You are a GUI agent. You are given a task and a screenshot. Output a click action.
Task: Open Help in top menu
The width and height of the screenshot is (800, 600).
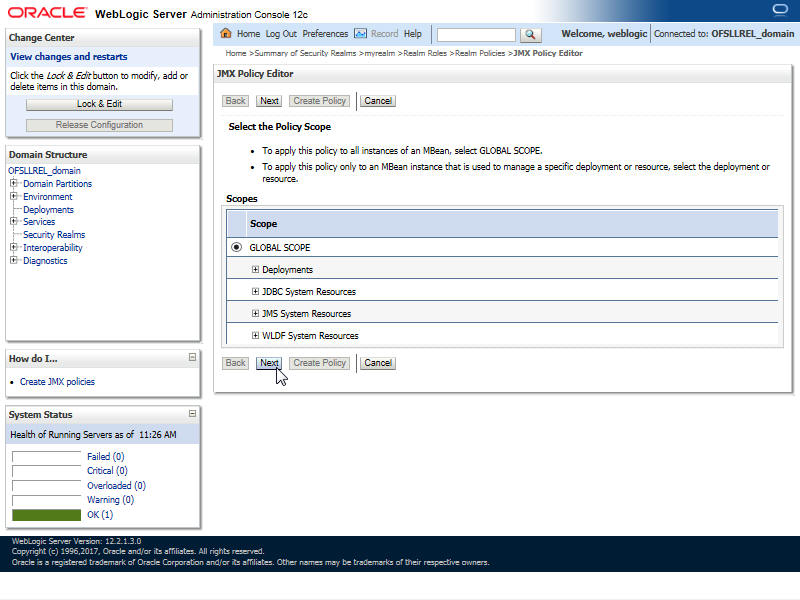413,34
